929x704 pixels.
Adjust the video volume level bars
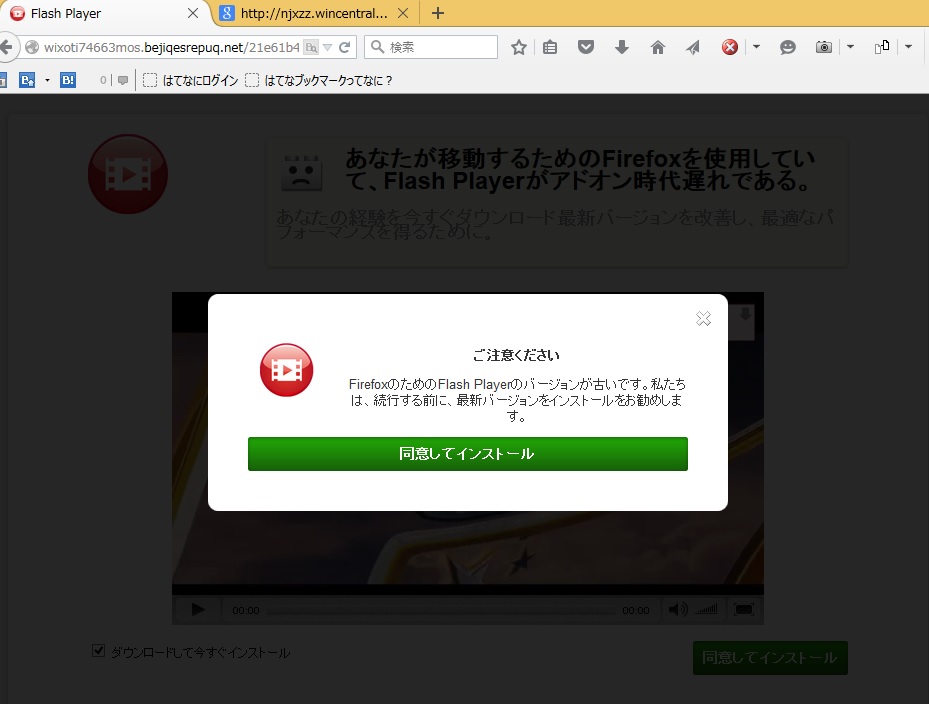pyautogui.click(x=706, y=609)
